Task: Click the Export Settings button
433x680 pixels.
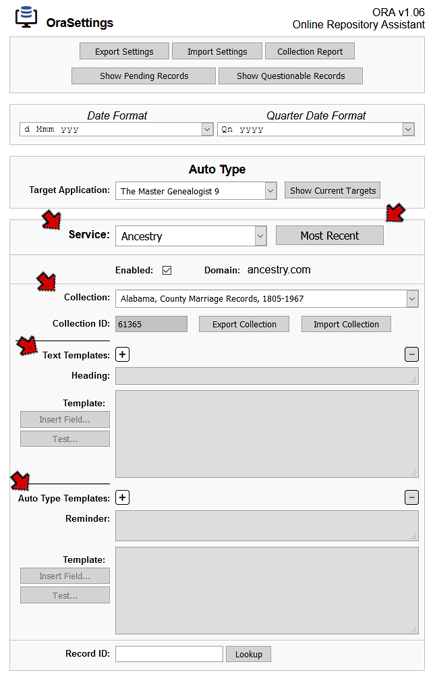Action: 124,52
